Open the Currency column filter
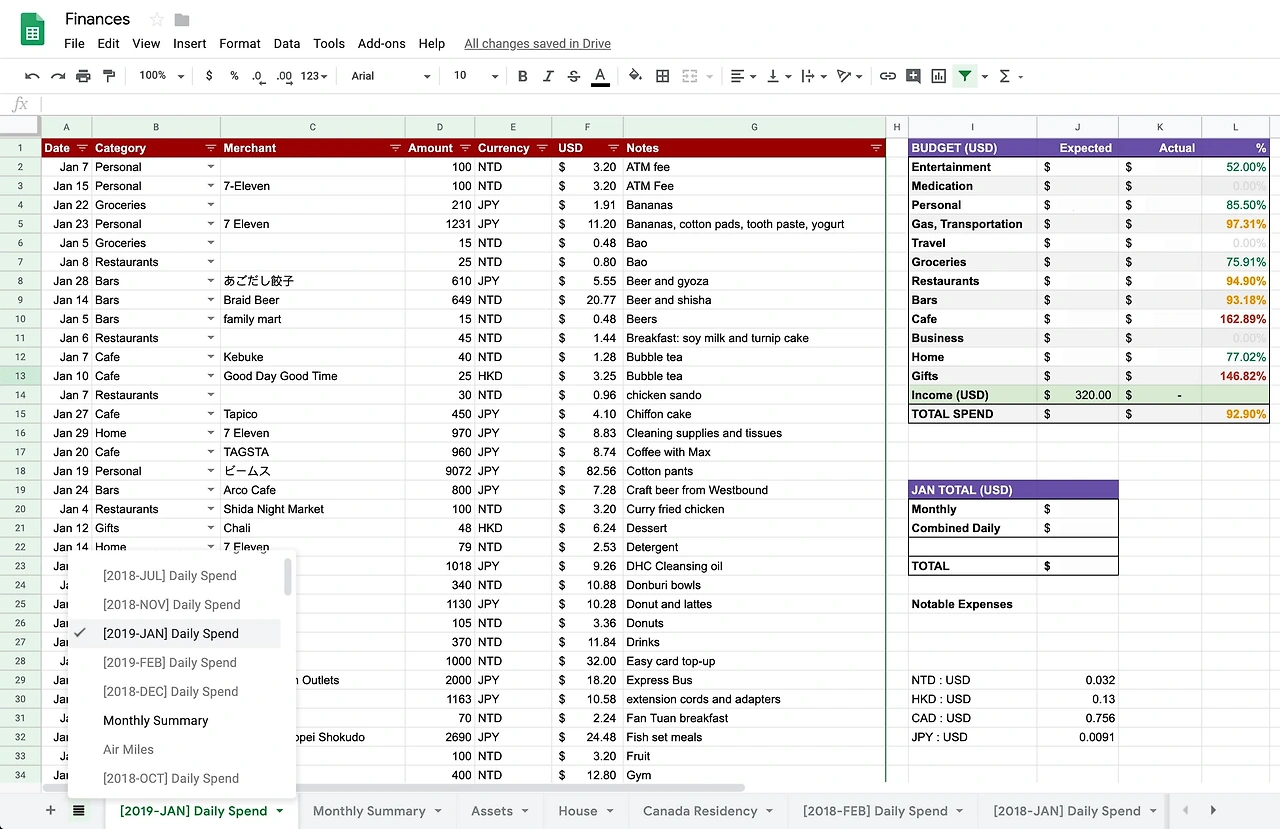 point(541,148)
